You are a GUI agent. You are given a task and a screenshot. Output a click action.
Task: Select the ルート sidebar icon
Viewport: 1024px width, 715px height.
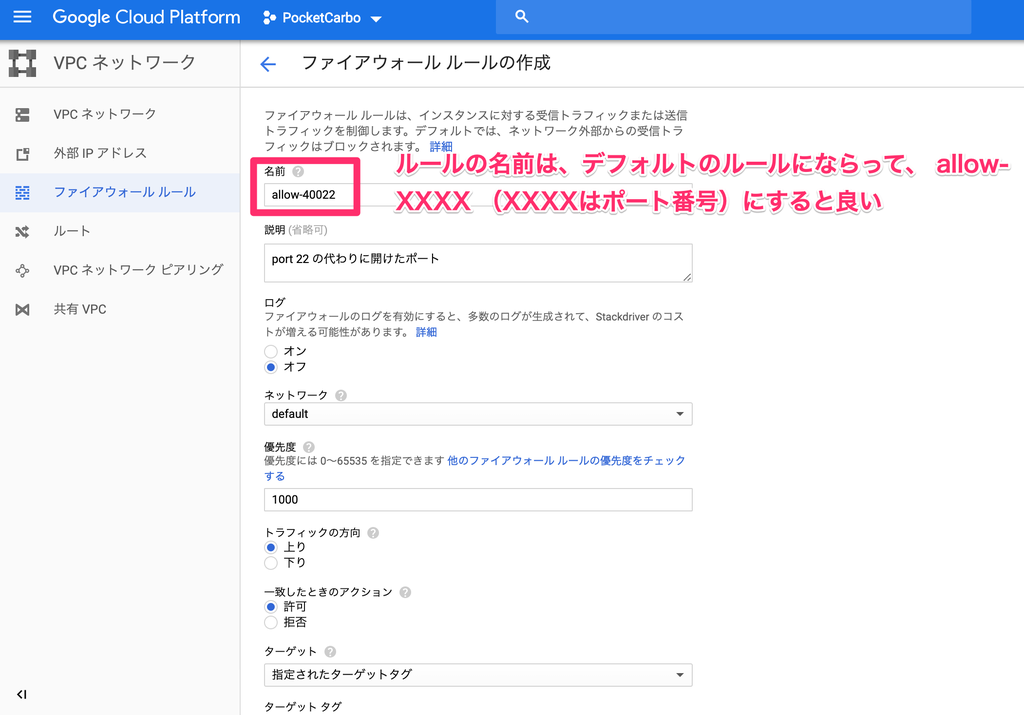[x=24, y=231]
